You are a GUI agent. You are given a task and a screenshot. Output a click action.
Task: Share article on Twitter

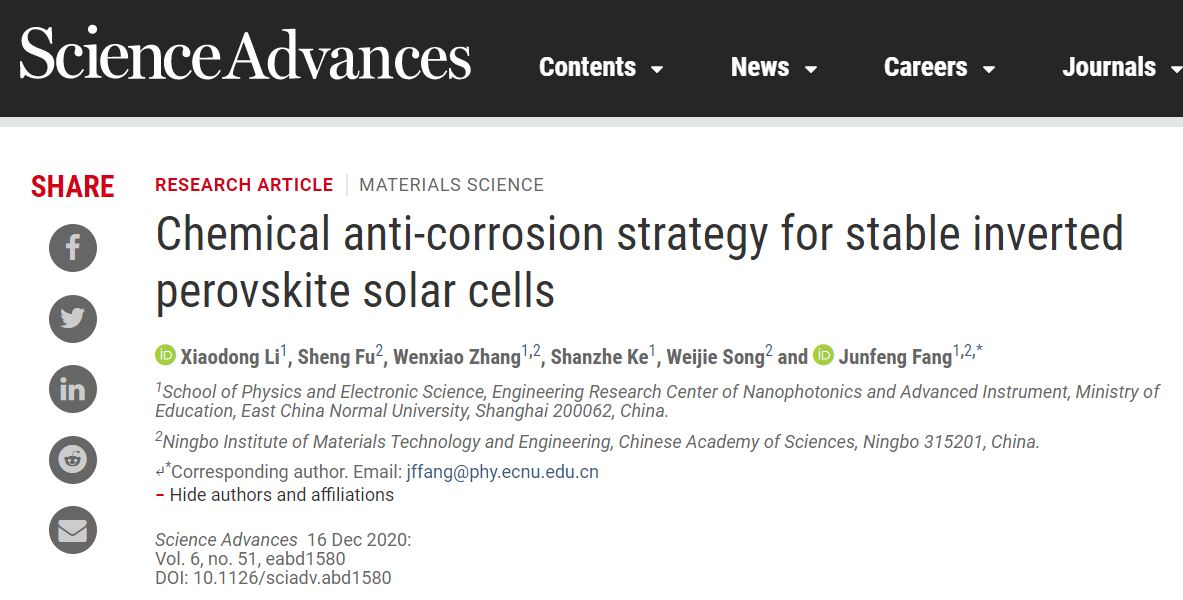tap(73, 319)
